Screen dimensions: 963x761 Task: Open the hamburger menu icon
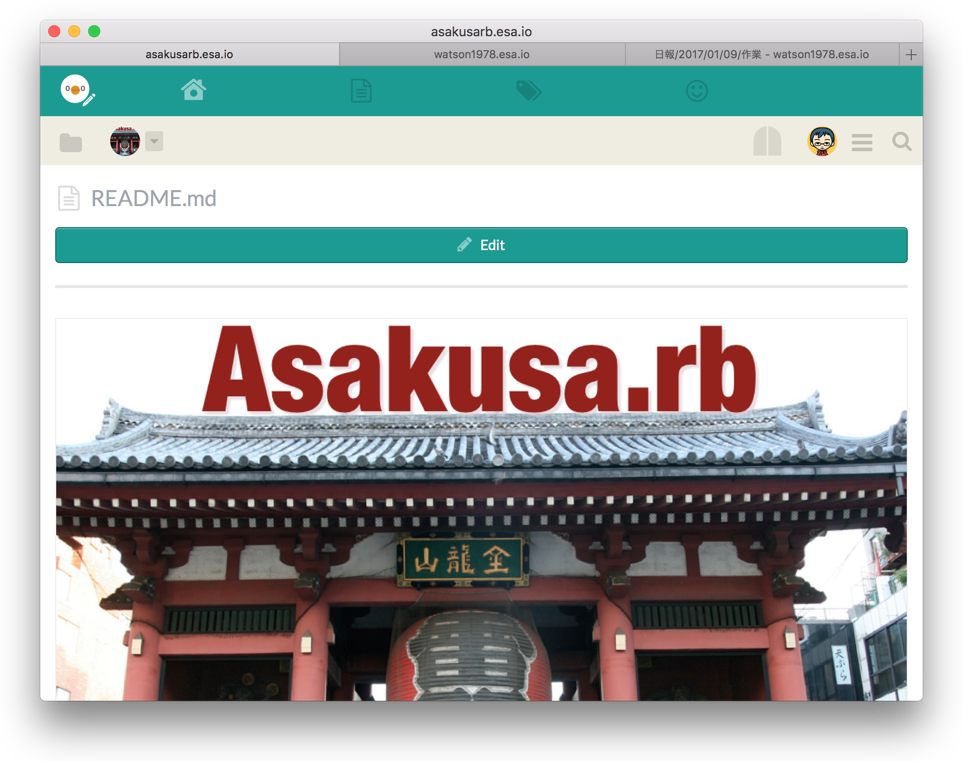[x=862, y=142]
